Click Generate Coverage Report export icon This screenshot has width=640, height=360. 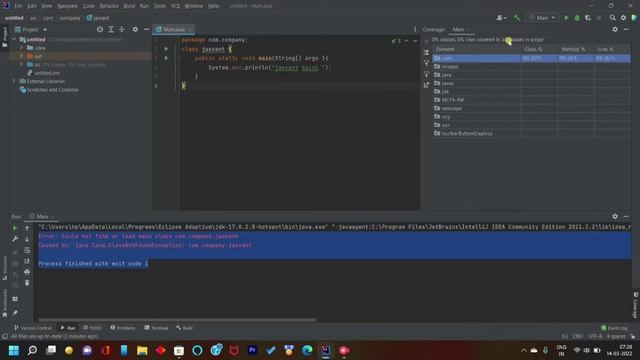tap(427, 85)
